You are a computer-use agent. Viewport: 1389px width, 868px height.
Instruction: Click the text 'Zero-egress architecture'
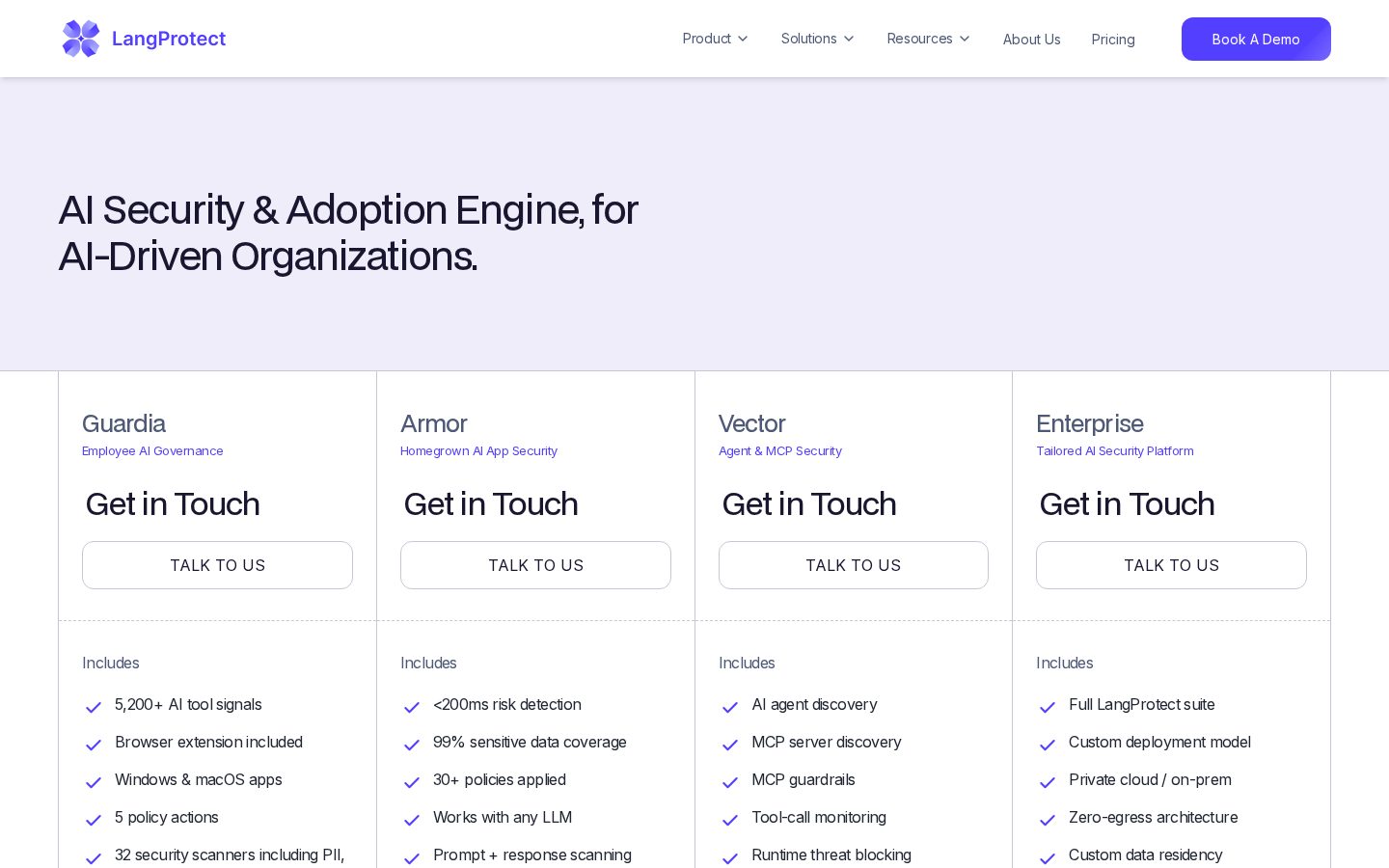[1154, 818]
